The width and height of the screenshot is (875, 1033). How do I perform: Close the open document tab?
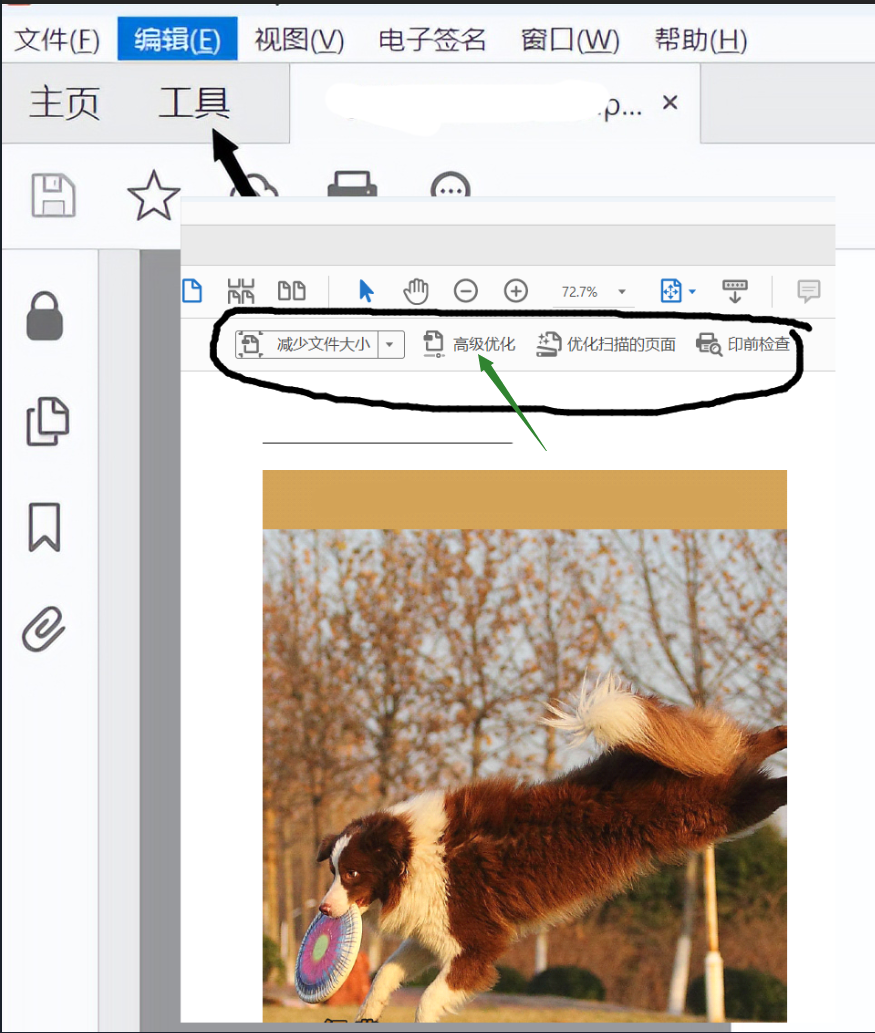pyautogui.click(x=670, y=103)
